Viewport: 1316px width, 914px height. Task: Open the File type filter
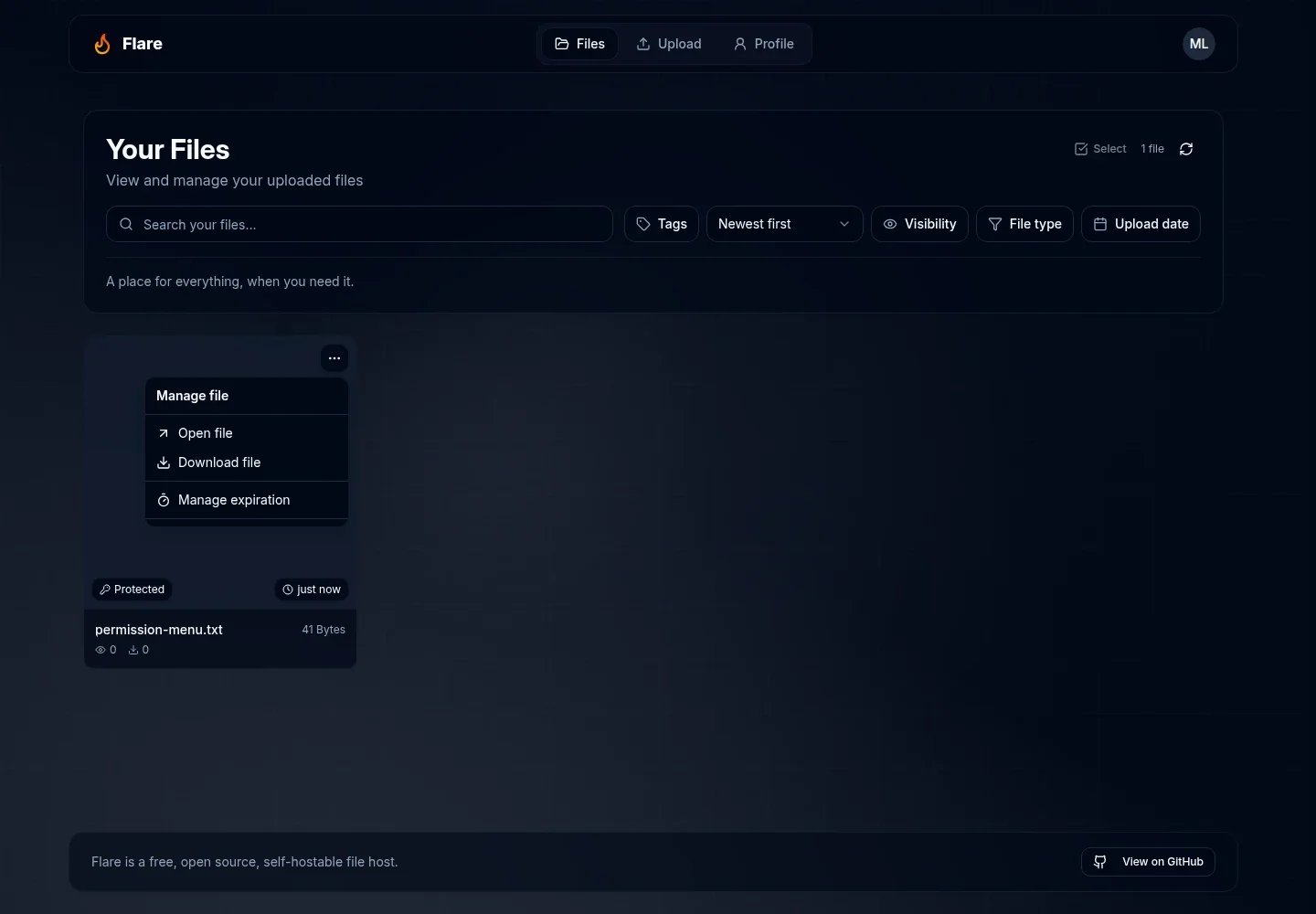coord(1024,224)
